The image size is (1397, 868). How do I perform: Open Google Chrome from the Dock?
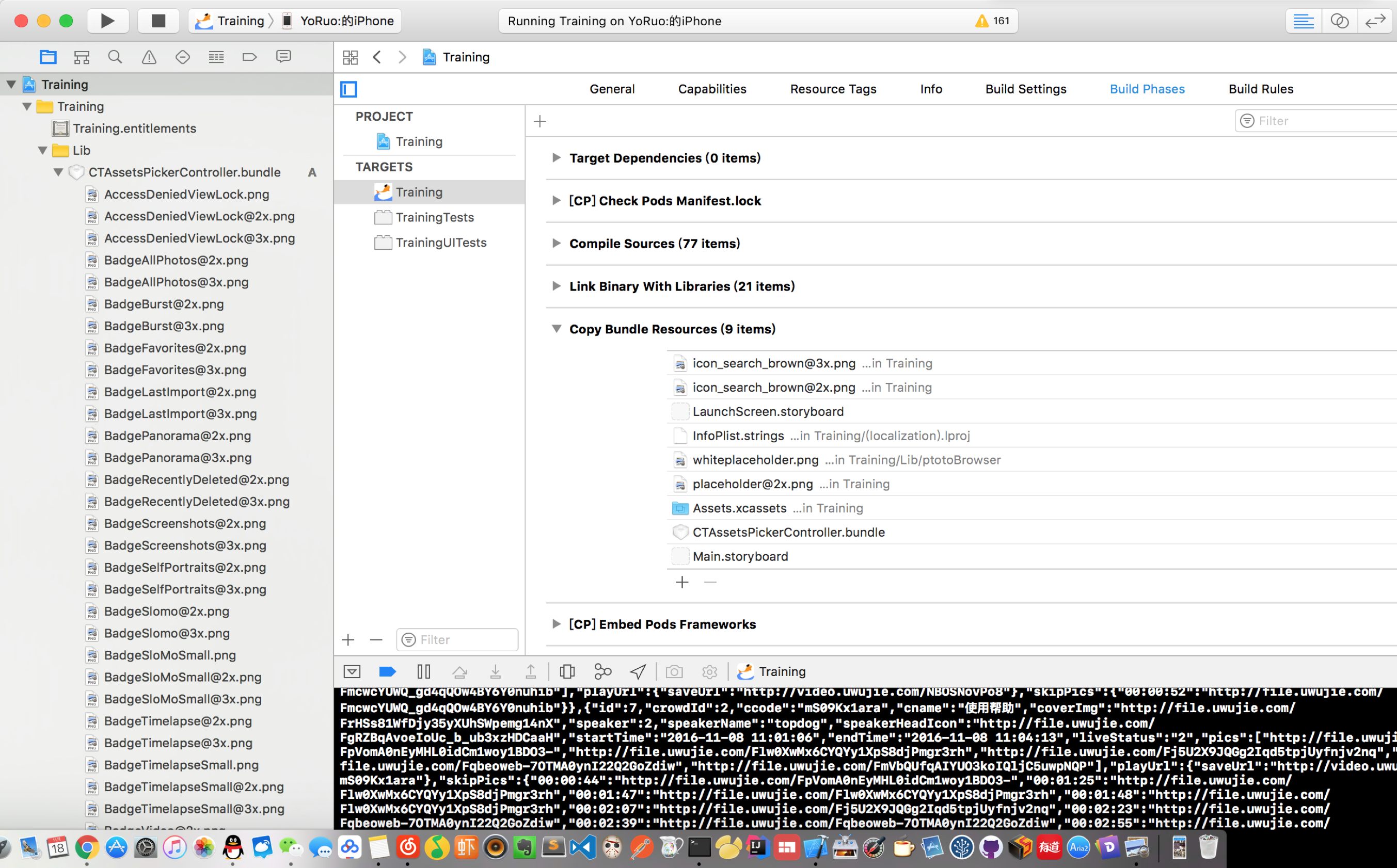(87, 847)
